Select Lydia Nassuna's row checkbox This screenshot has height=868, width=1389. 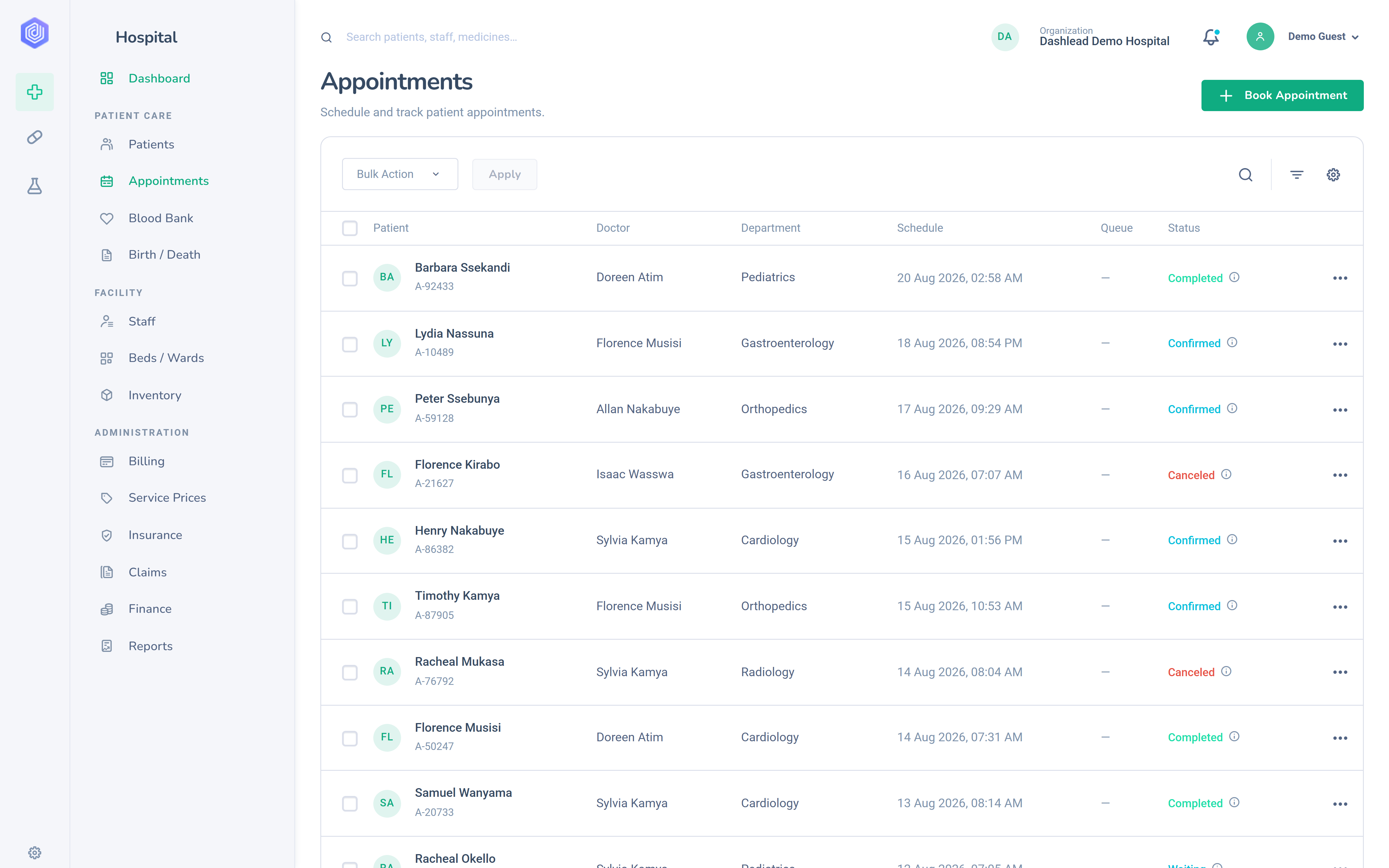point(350,344)
